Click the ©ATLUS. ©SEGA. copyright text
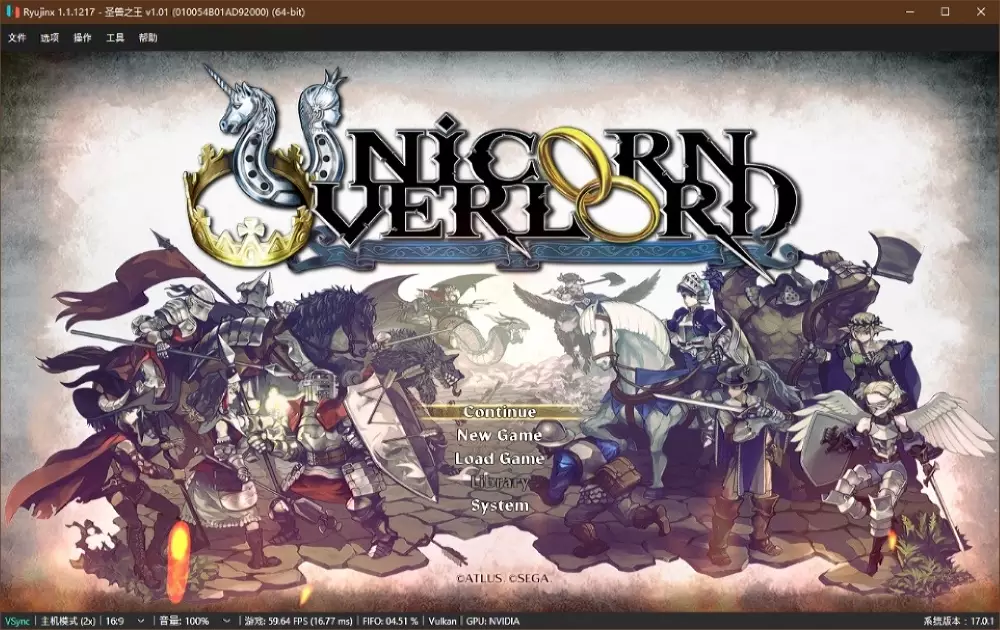Viewport: 1000px width, 630px height. [503, 579]
